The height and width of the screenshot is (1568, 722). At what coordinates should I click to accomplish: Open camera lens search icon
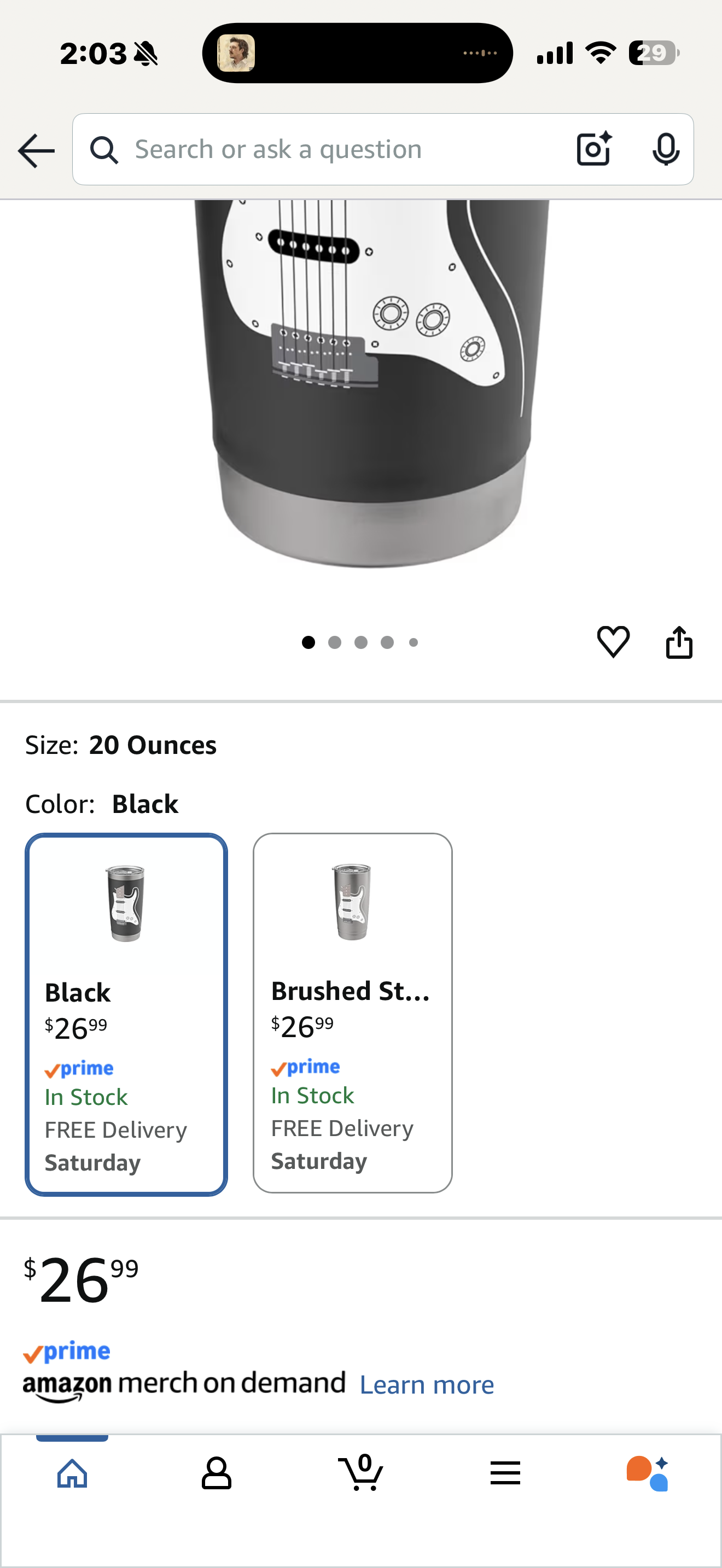coord(593,149)
